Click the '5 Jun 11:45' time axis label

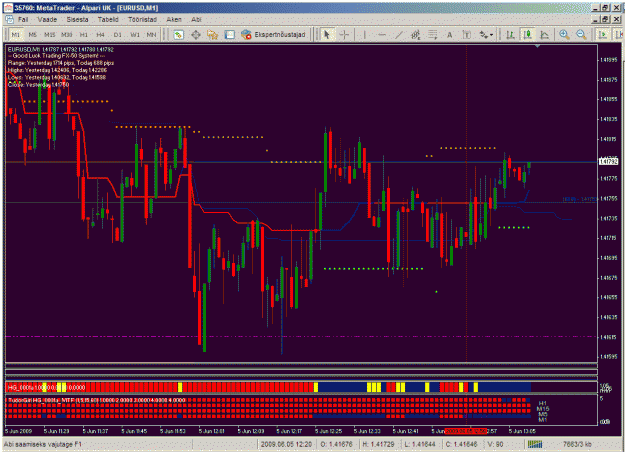tap(134, 431)
